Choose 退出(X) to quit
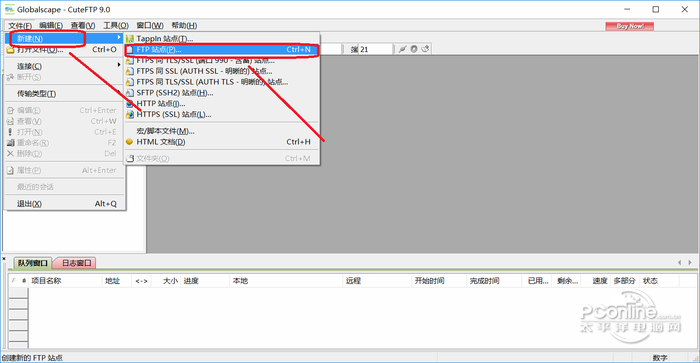The image size is (700, 363). [x=64, y=204]
